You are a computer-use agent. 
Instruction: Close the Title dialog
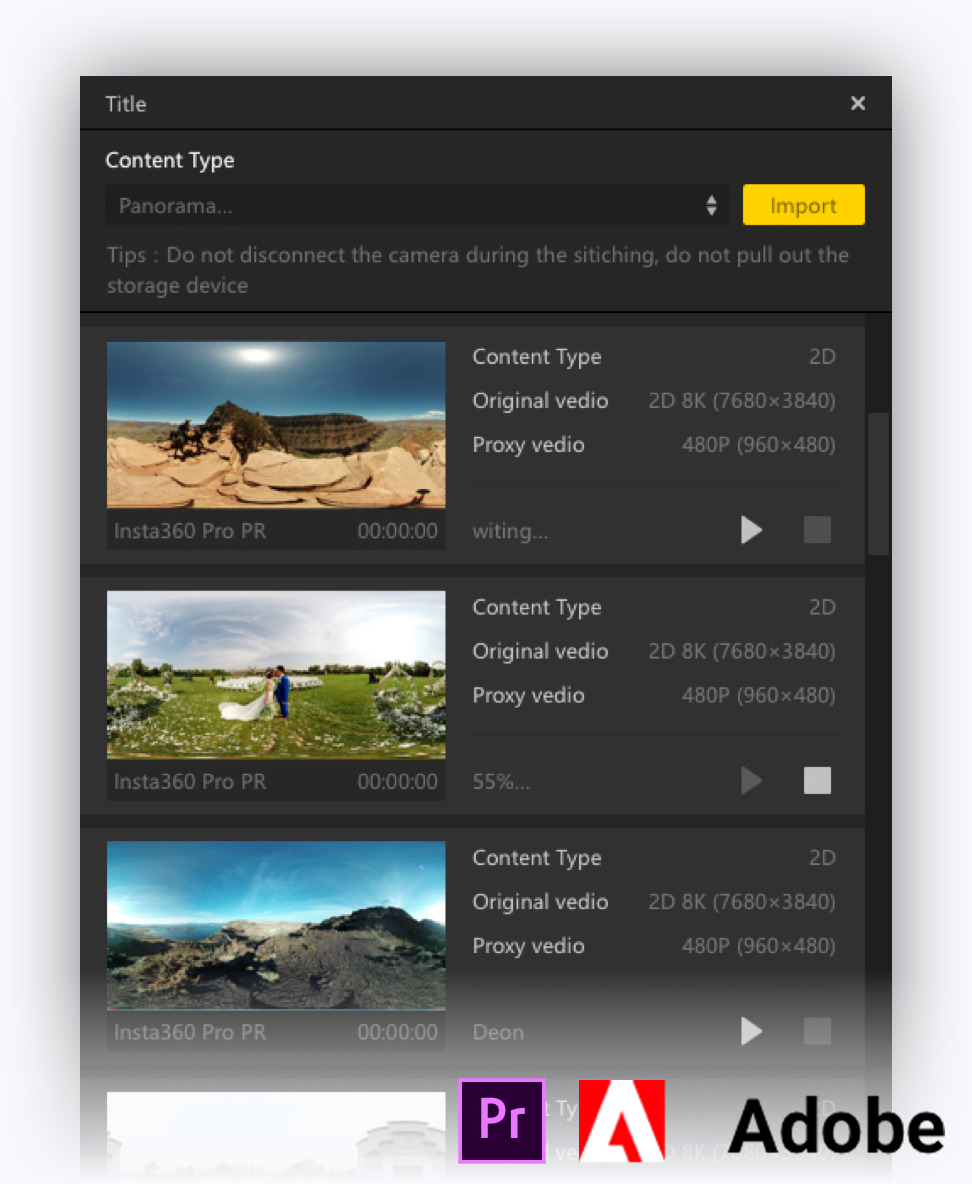[x=858, y=103]
